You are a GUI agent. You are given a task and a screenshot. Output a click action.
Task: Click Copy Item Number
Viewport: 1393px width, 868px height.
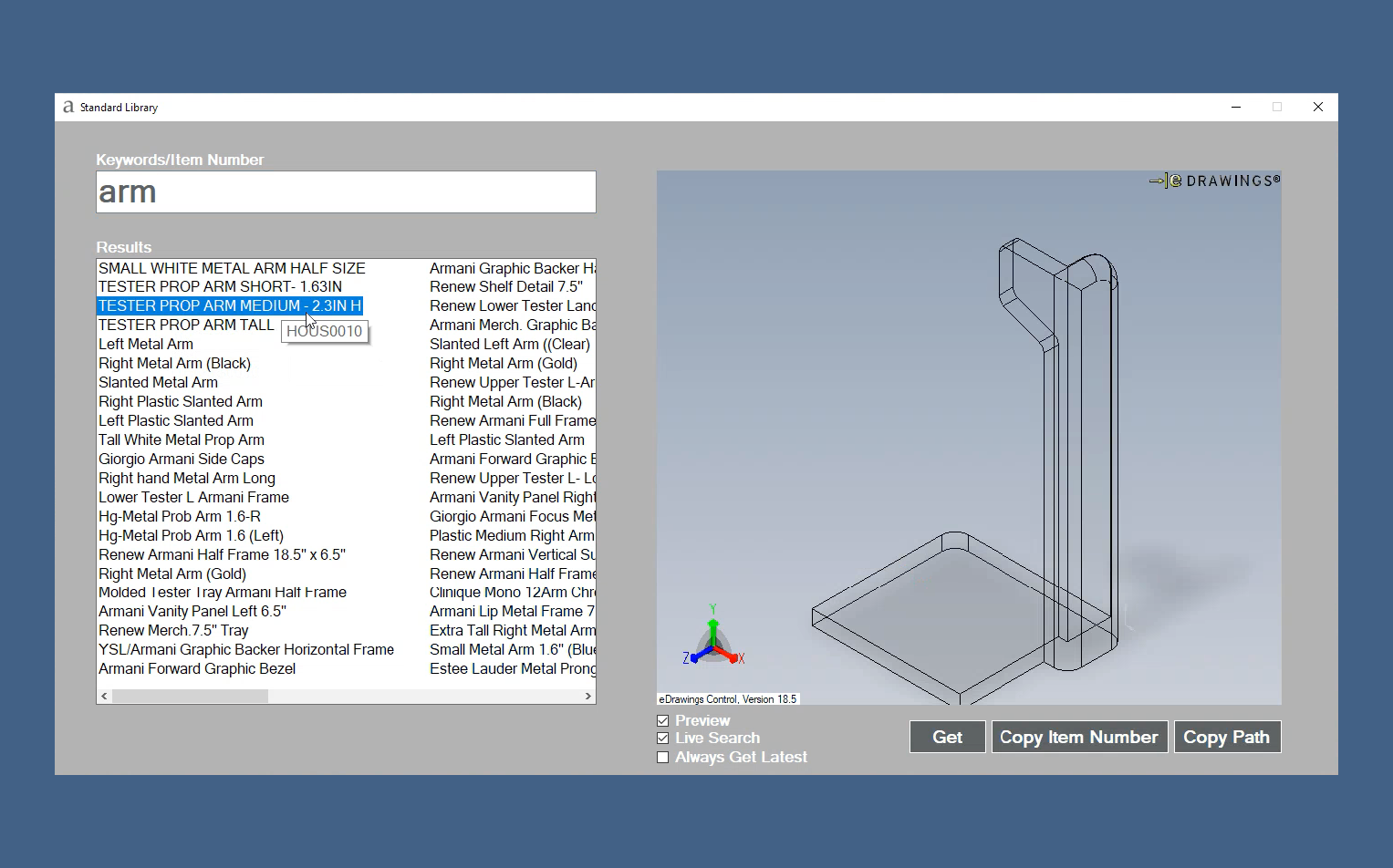(x=1079, y=737)
